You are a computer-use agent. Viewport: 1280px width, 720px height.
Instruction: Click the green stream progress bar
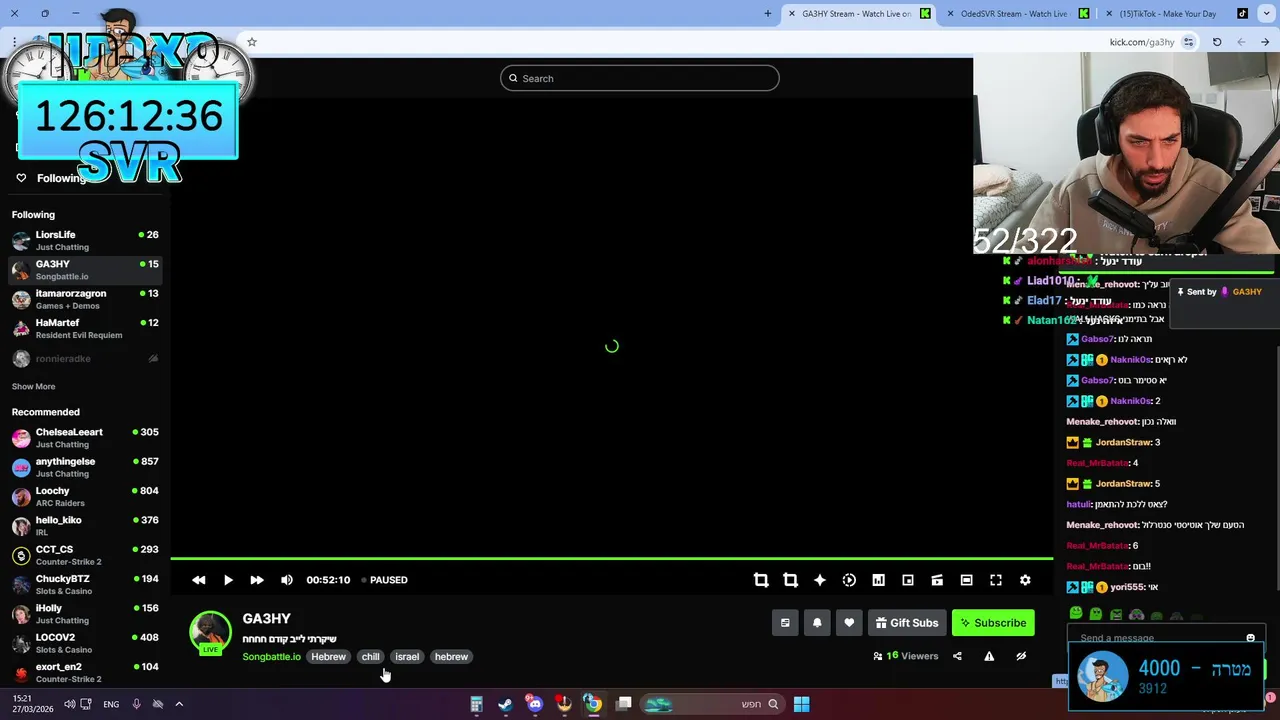[611, 558]
